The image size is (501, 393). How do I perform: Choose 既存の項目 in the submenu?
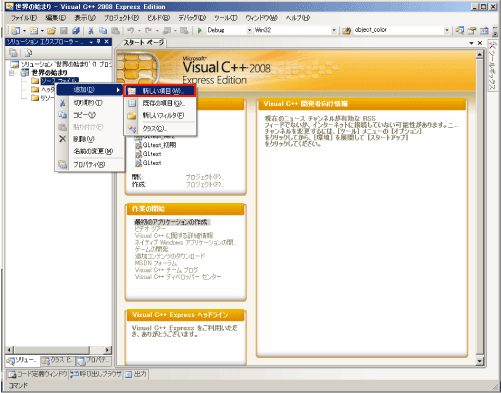coord(160,103)
